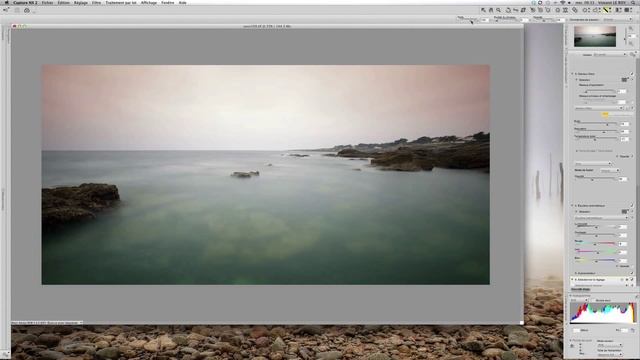Adjust the Rouge color slider
The width and height of the screenshot is (640, 360).
[596, 244]
